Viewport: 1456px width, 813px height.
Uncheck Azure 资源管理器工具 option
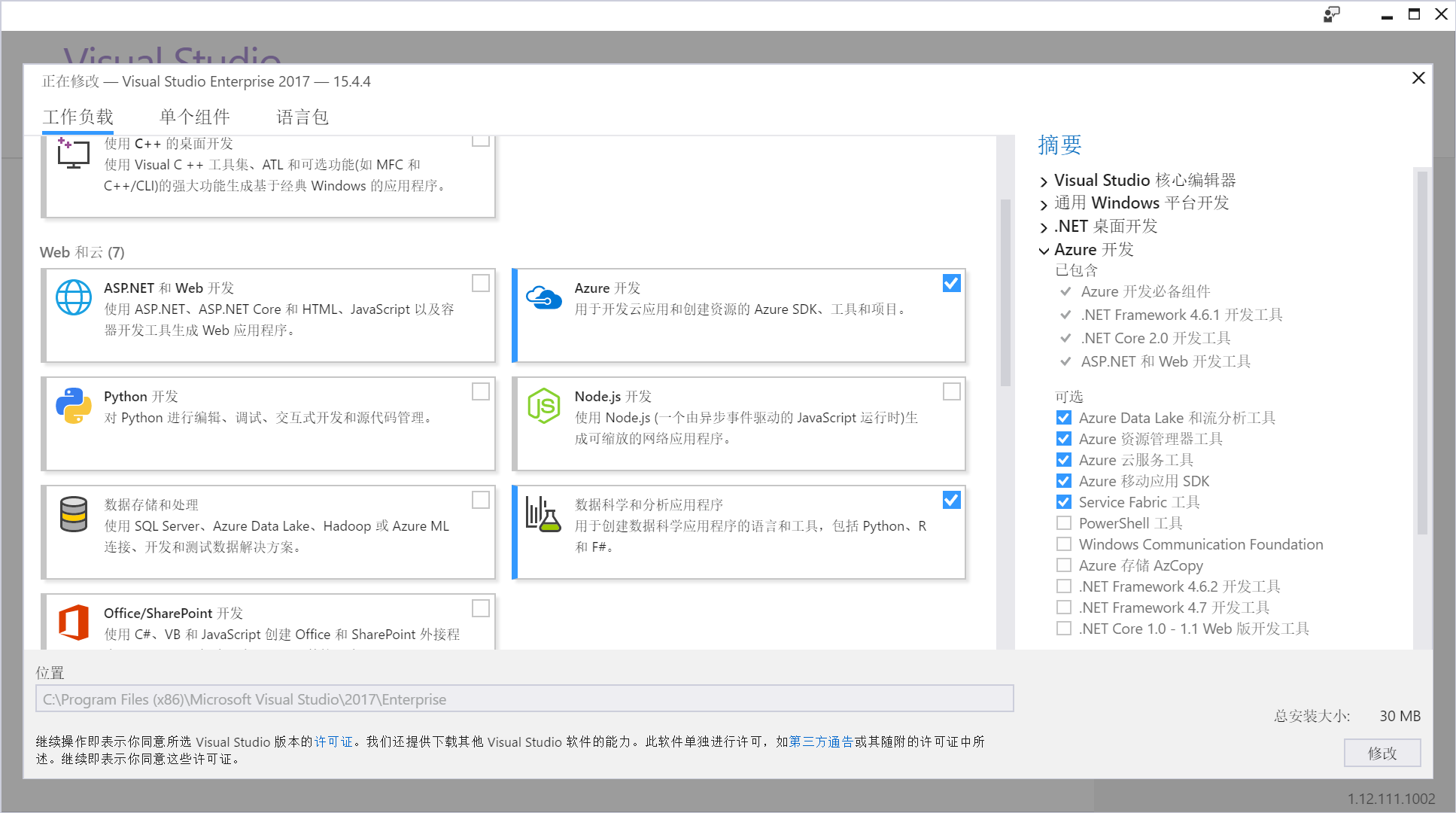coord(1064,439)
